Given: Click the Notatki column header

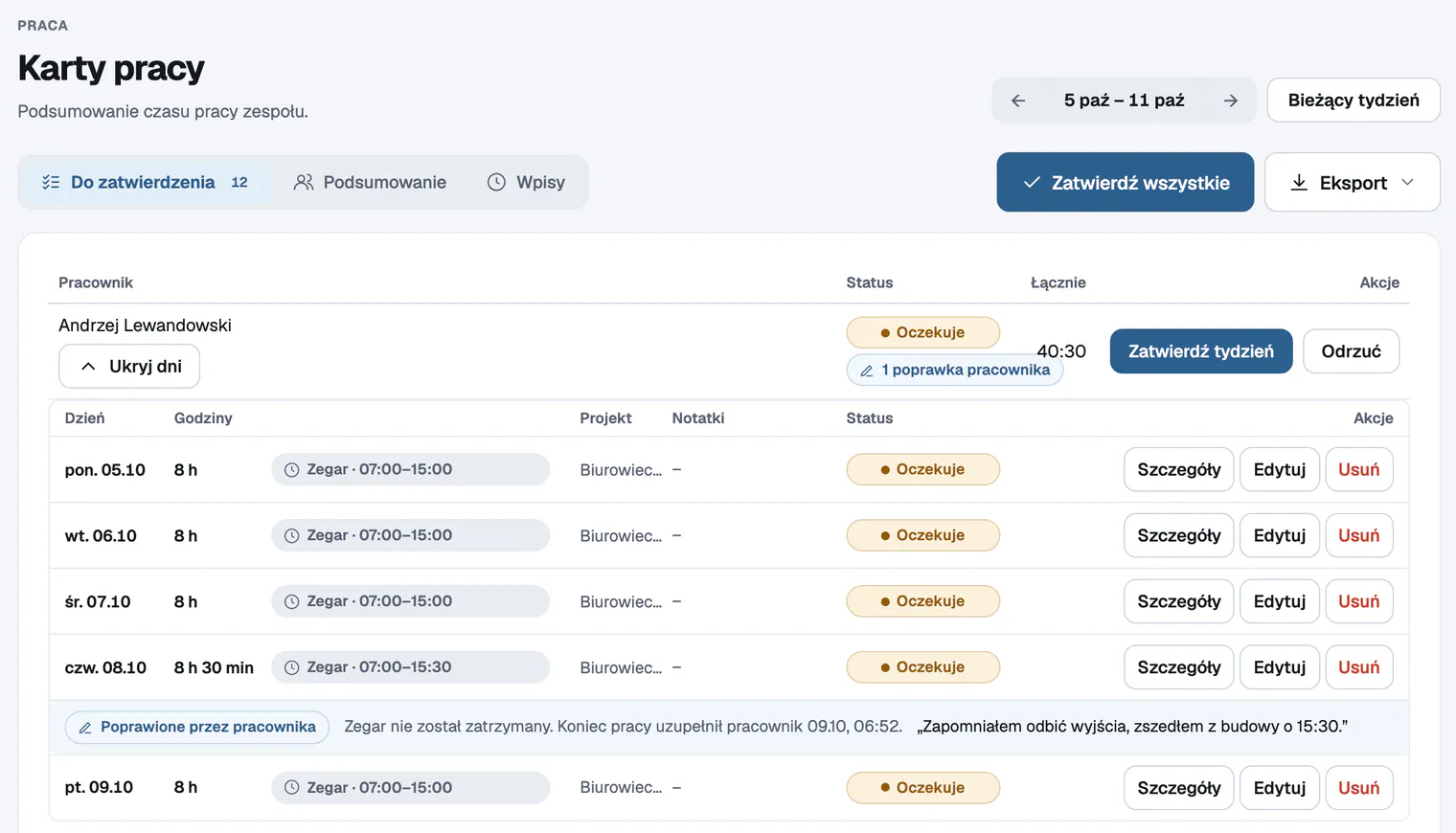Looking at the screenshot, I should [x=698, y=418].
